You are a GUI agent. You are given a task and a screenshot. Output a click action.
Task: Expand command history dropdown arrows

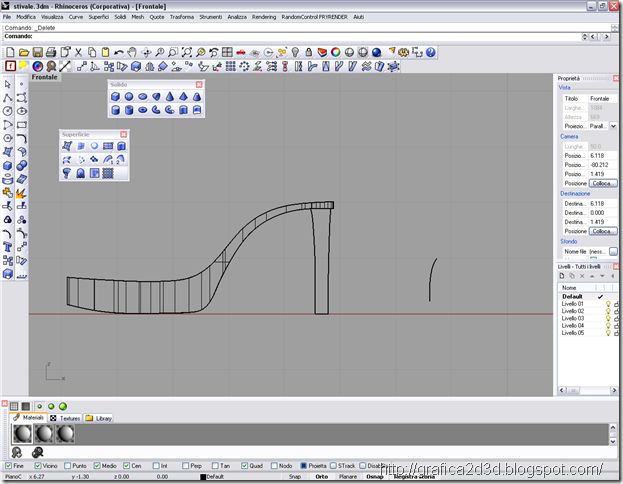tap(584, 37)
